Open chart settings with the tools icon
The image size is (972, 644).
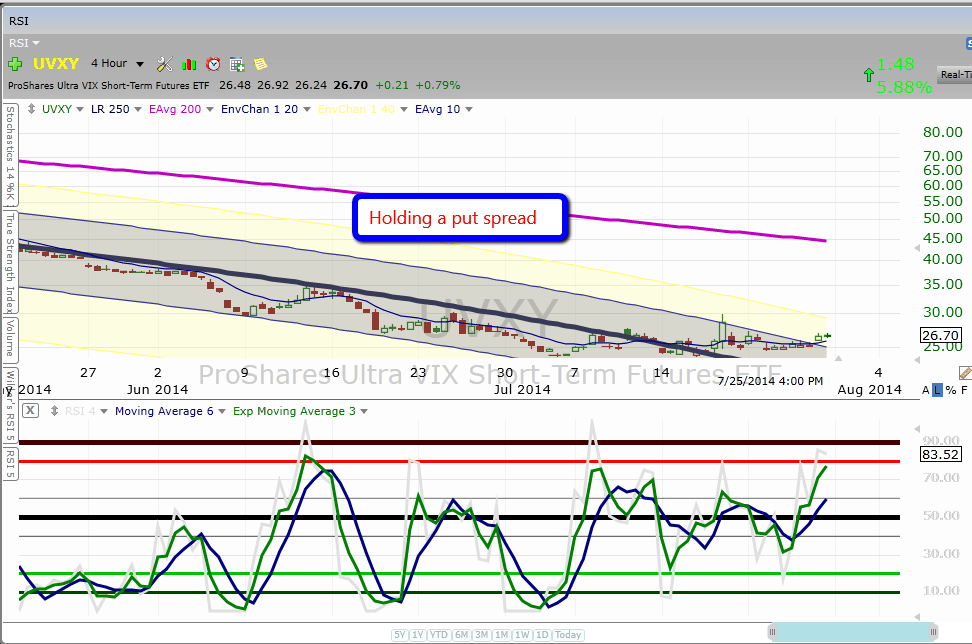pyautogui.click(x=165, y=64)
